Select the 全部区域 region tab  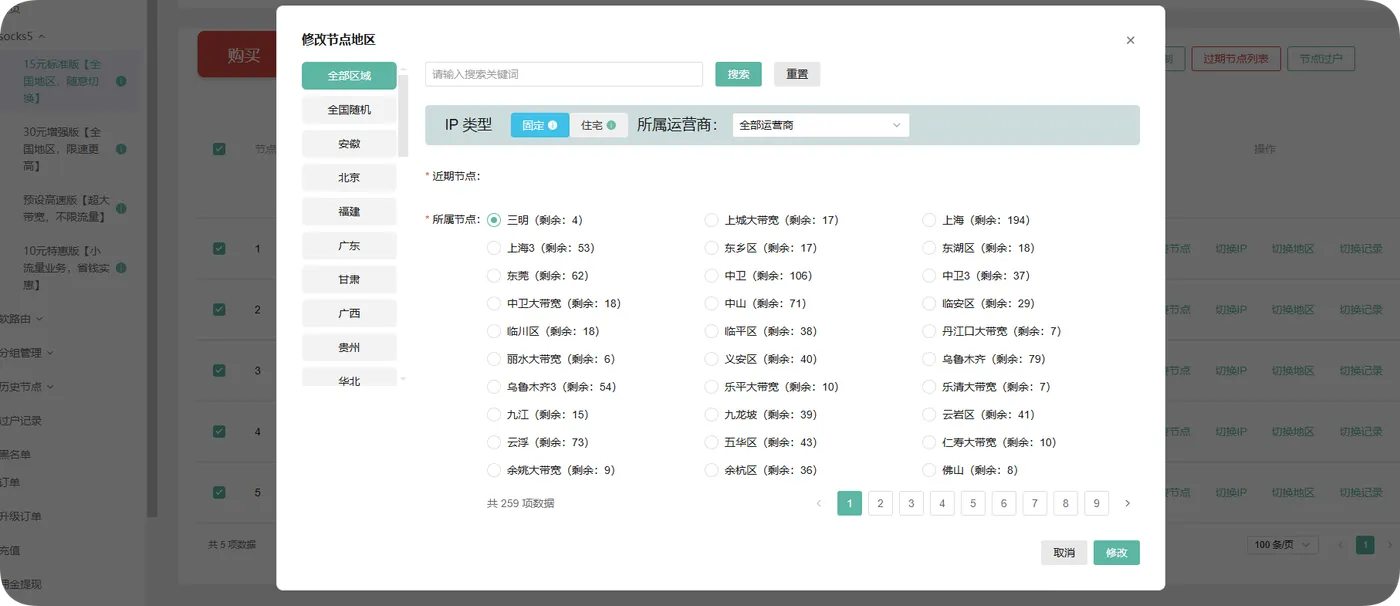coord(349,76)
